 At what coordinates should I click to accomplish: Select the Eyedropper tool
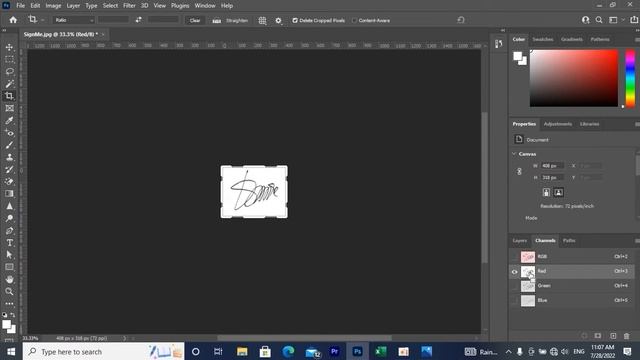(9, 120)
